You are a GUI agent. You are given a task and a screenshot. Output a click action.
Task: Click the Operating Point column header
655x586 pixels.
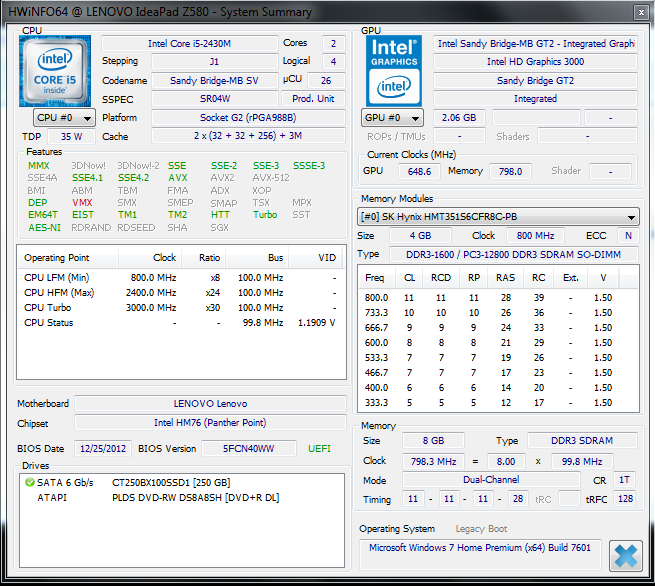(x=68, y=258)
